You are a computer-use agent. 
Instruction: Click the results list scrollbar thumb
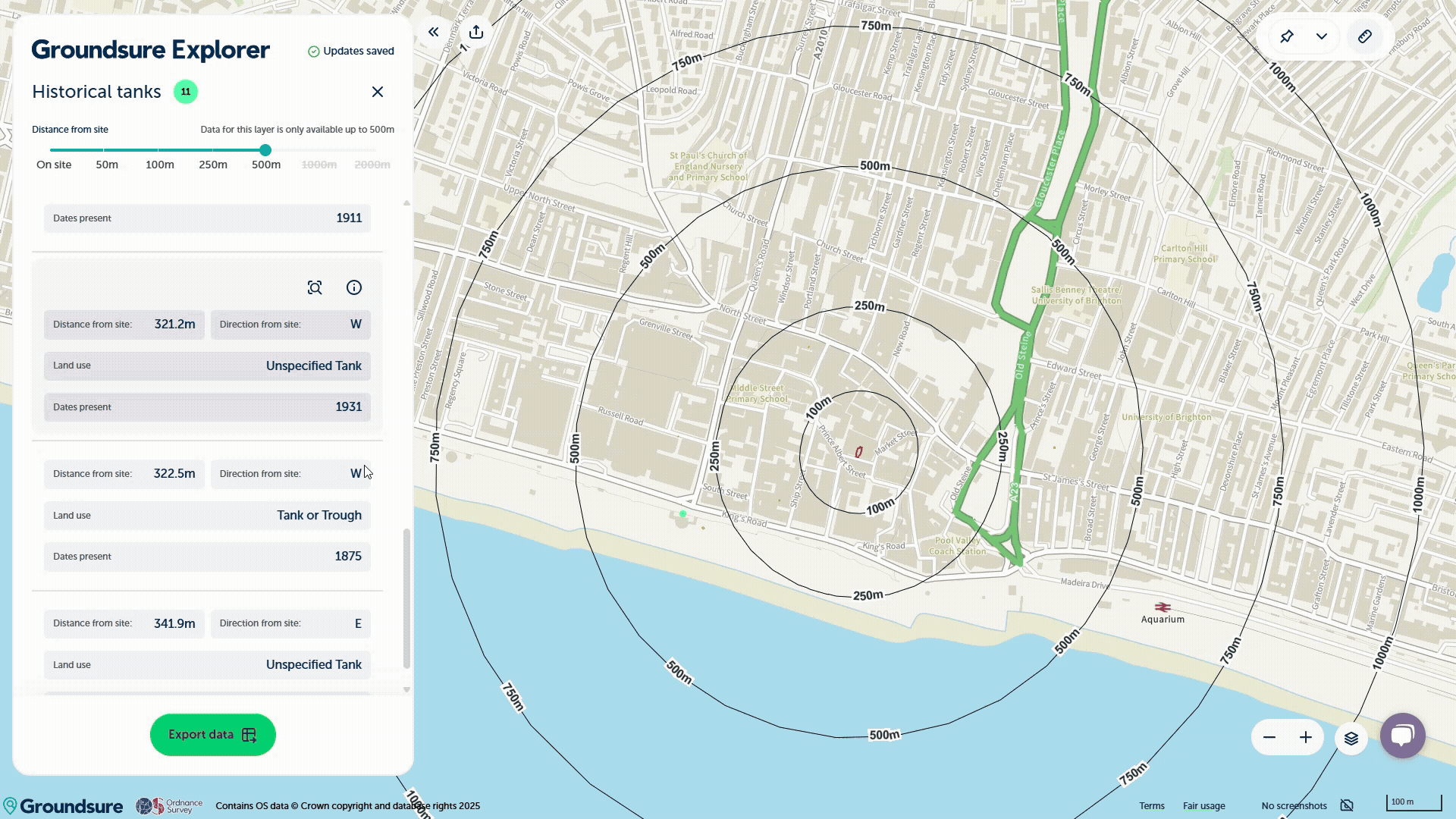406,599
